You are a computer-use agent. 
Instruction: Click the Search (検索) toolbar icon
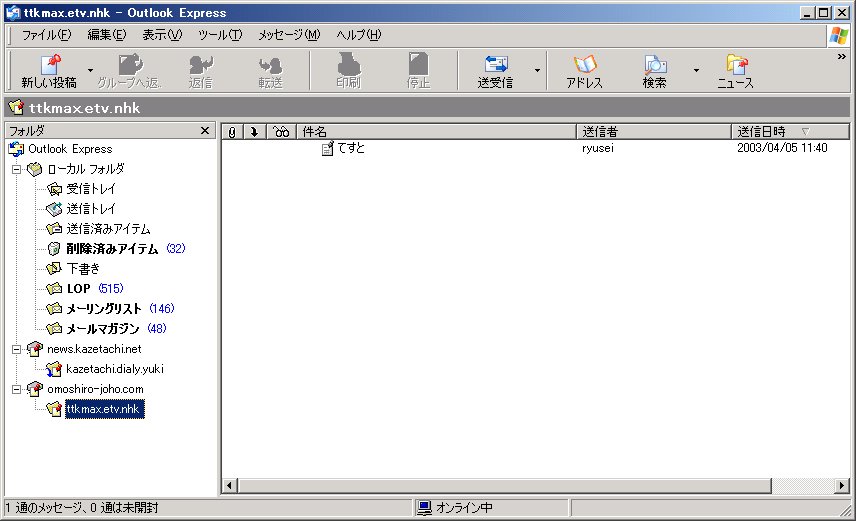pyautogui.click(x=655, y=71)
